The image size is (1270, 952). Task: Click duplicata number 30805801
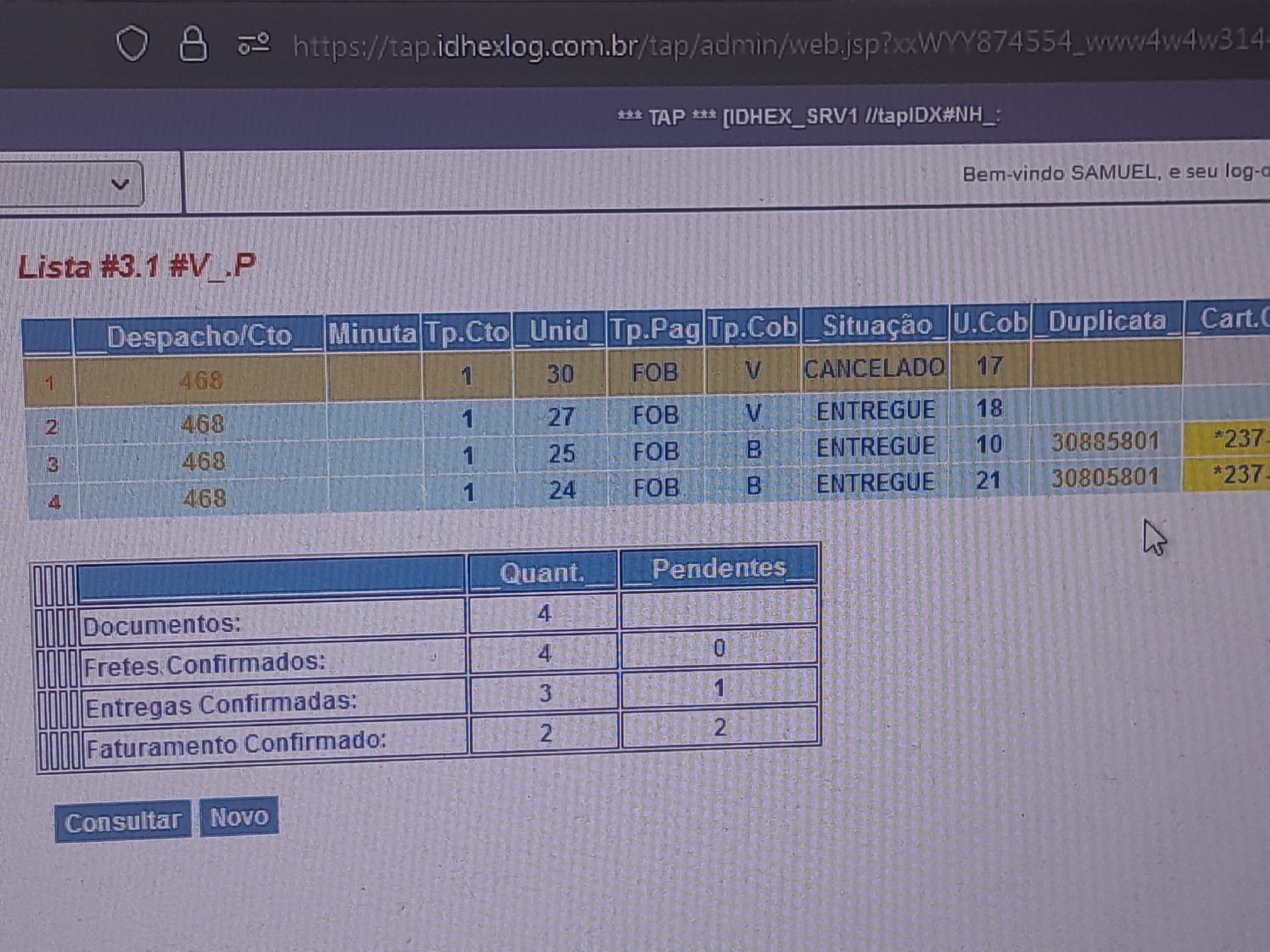[1105, 477]
